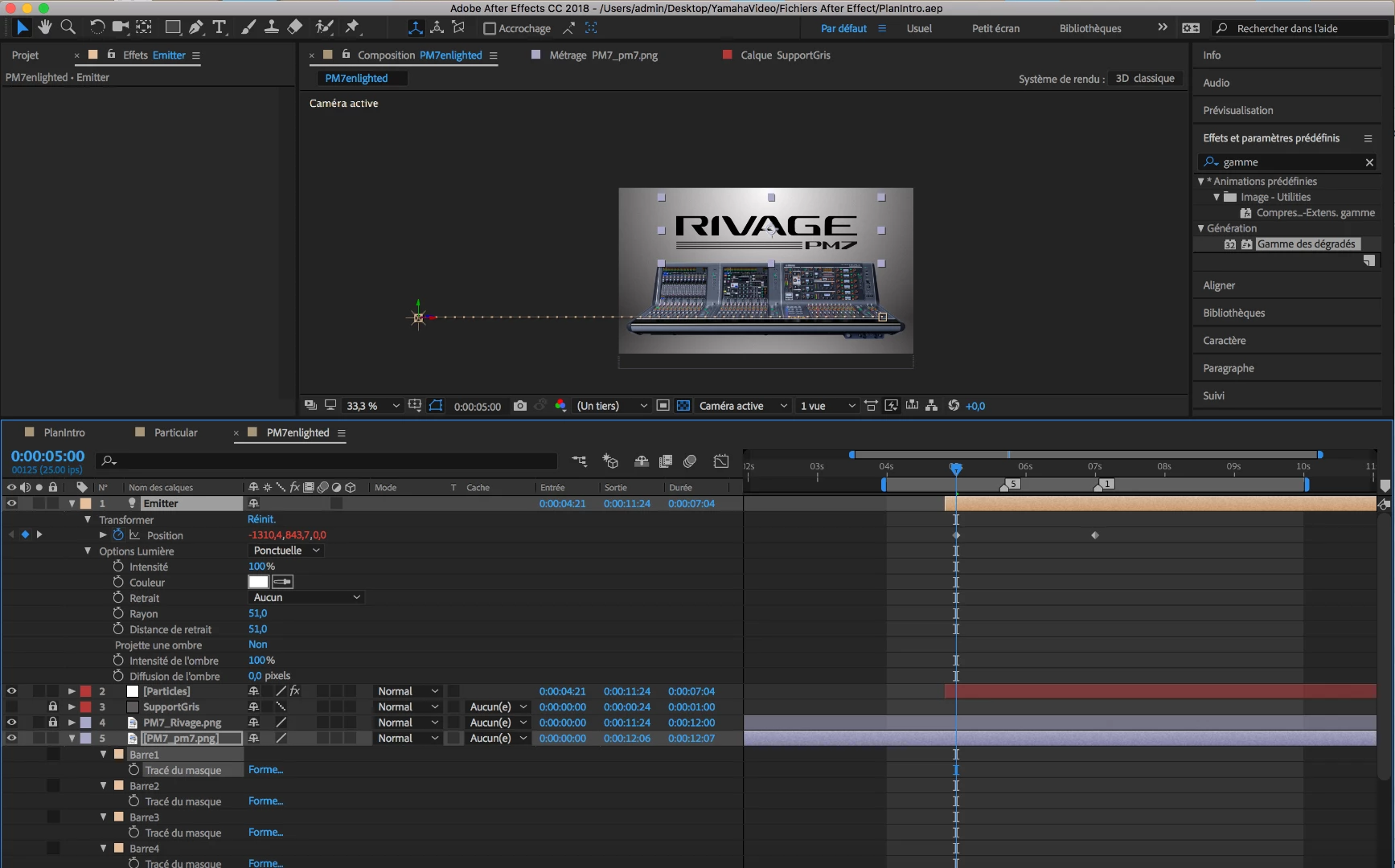The height and width of the screenshot is (868, 1395).
Task: Clear the gamme effects search
Action: tap(1369, 162)
